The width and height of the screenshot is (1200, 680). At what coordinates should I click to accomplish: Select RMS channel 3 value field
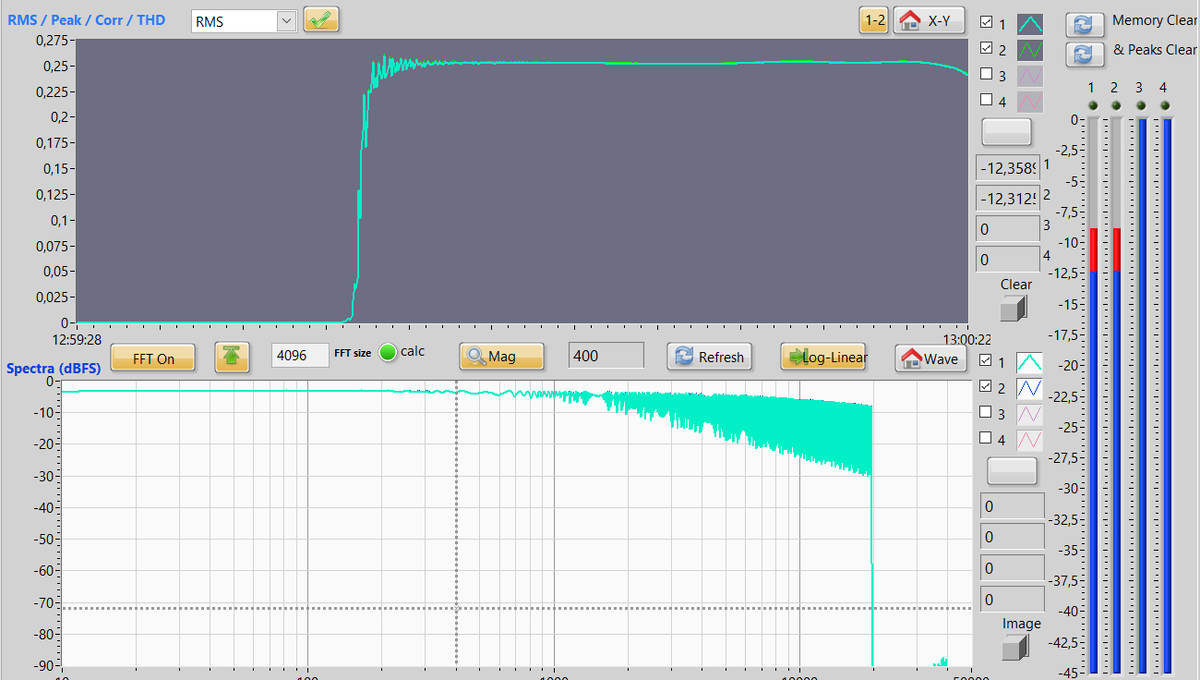point(1008,229)
